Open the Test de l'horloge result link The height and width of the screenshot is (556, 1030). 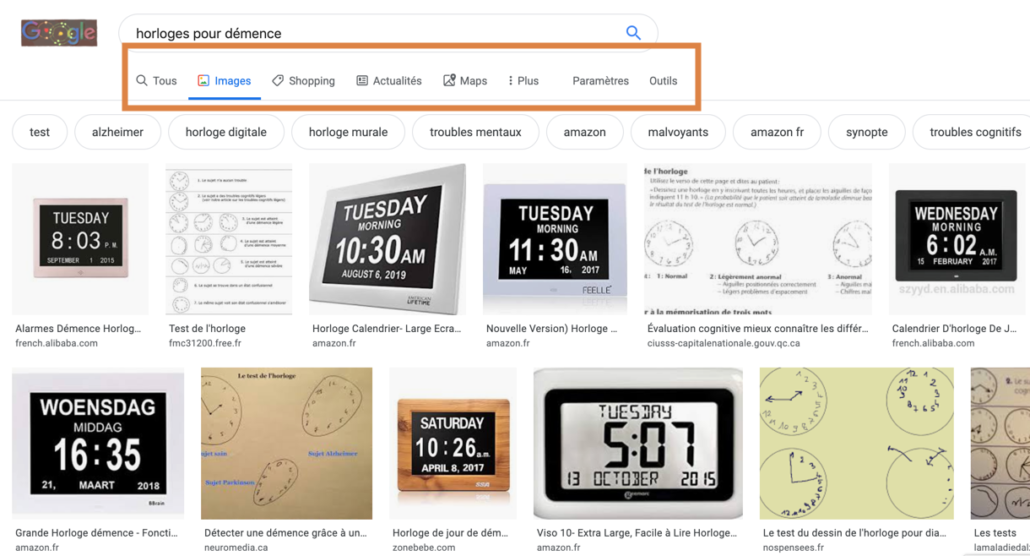click(x=207, y=328)
